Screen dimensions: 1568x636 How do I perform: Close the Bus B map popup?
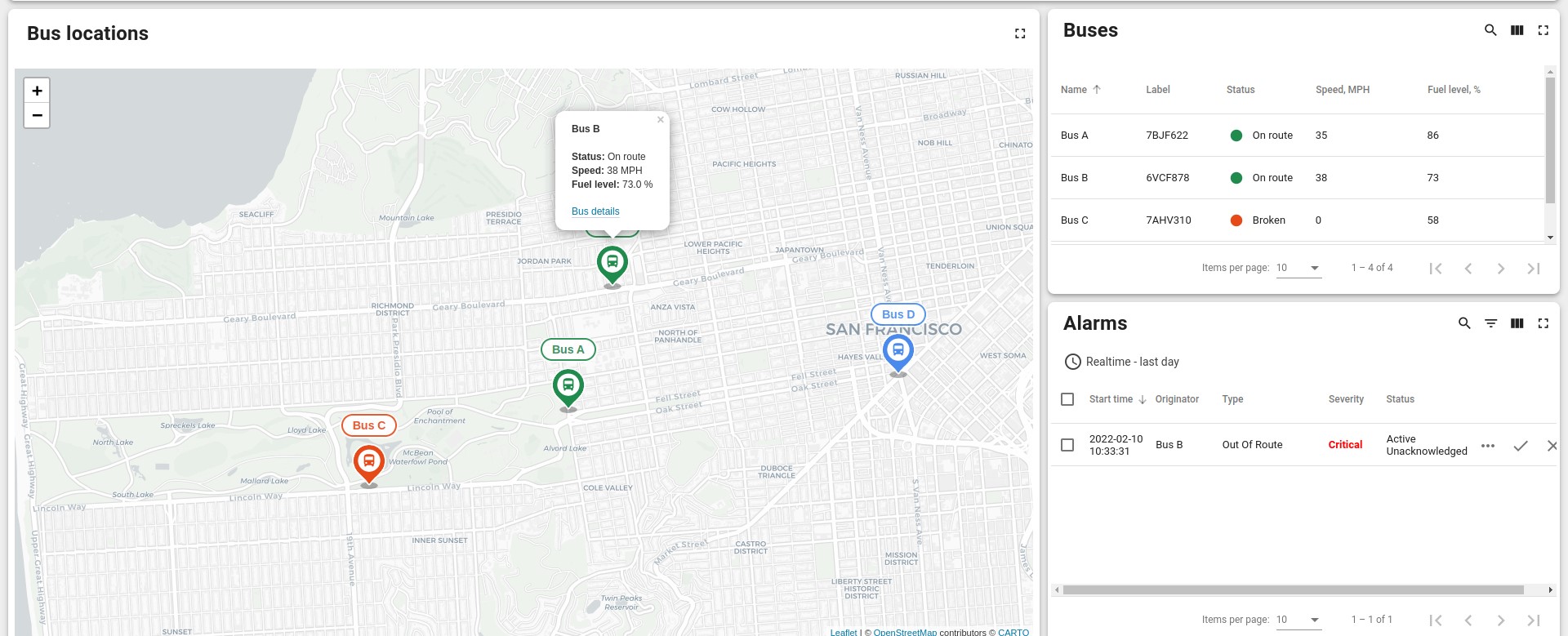[661, 120]
